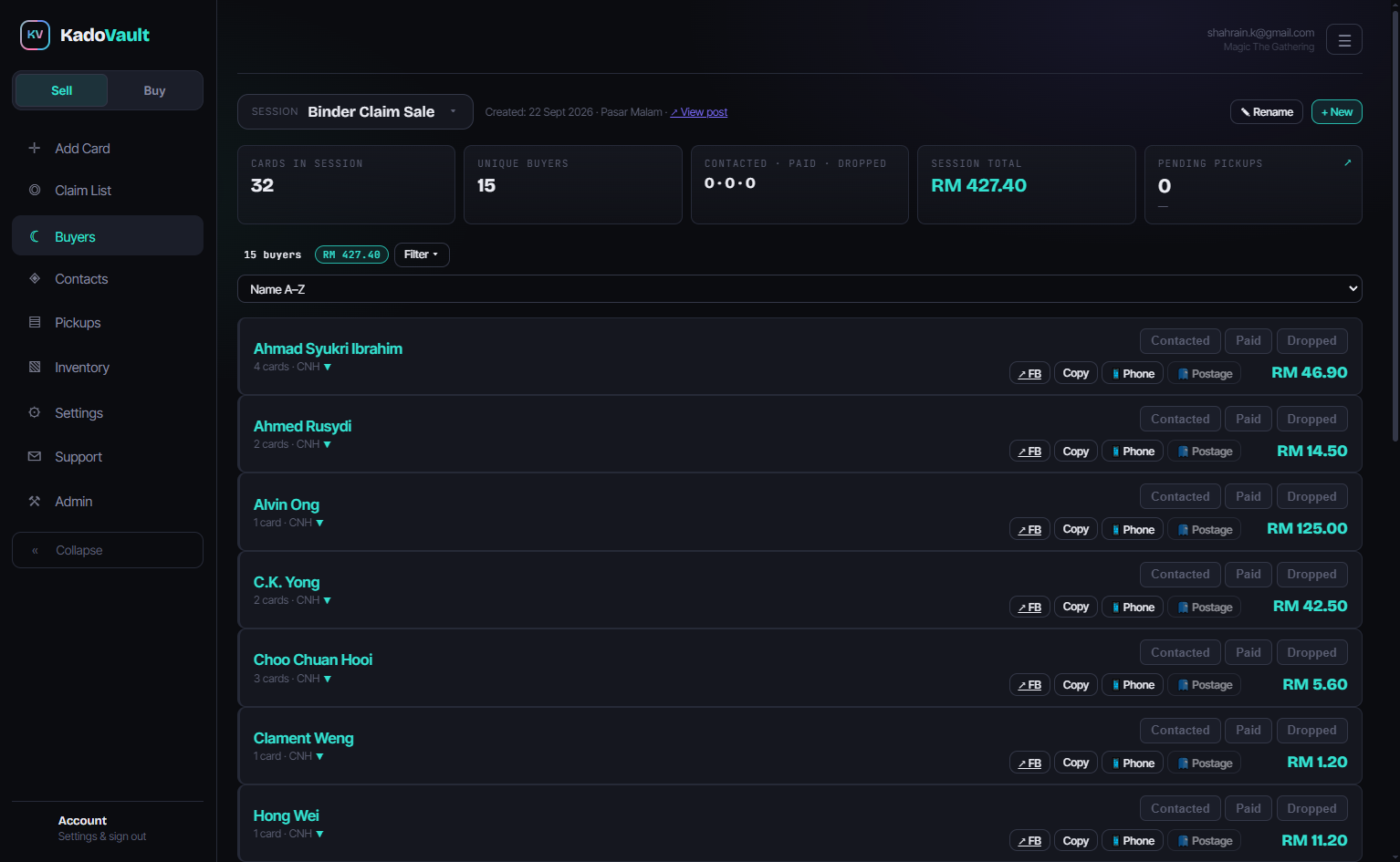Open FB profile for Ahmed Rusydi
The width and height of the screenshot is (1400, 862).
pyautogui.click(x=1029, y=451)
